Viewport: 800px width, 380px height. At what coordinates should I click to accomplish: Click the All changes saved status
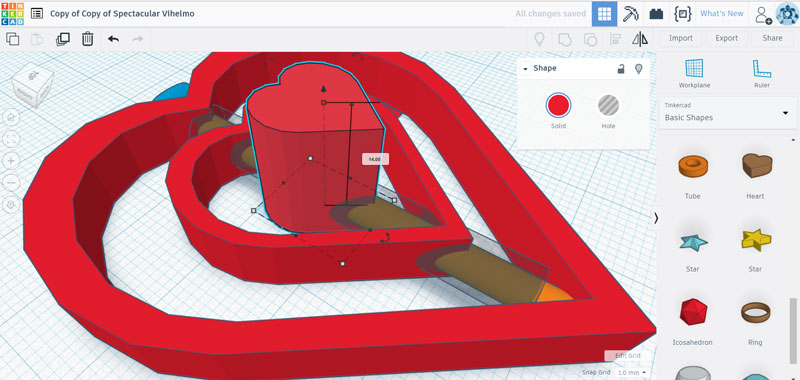click(551, 14)
